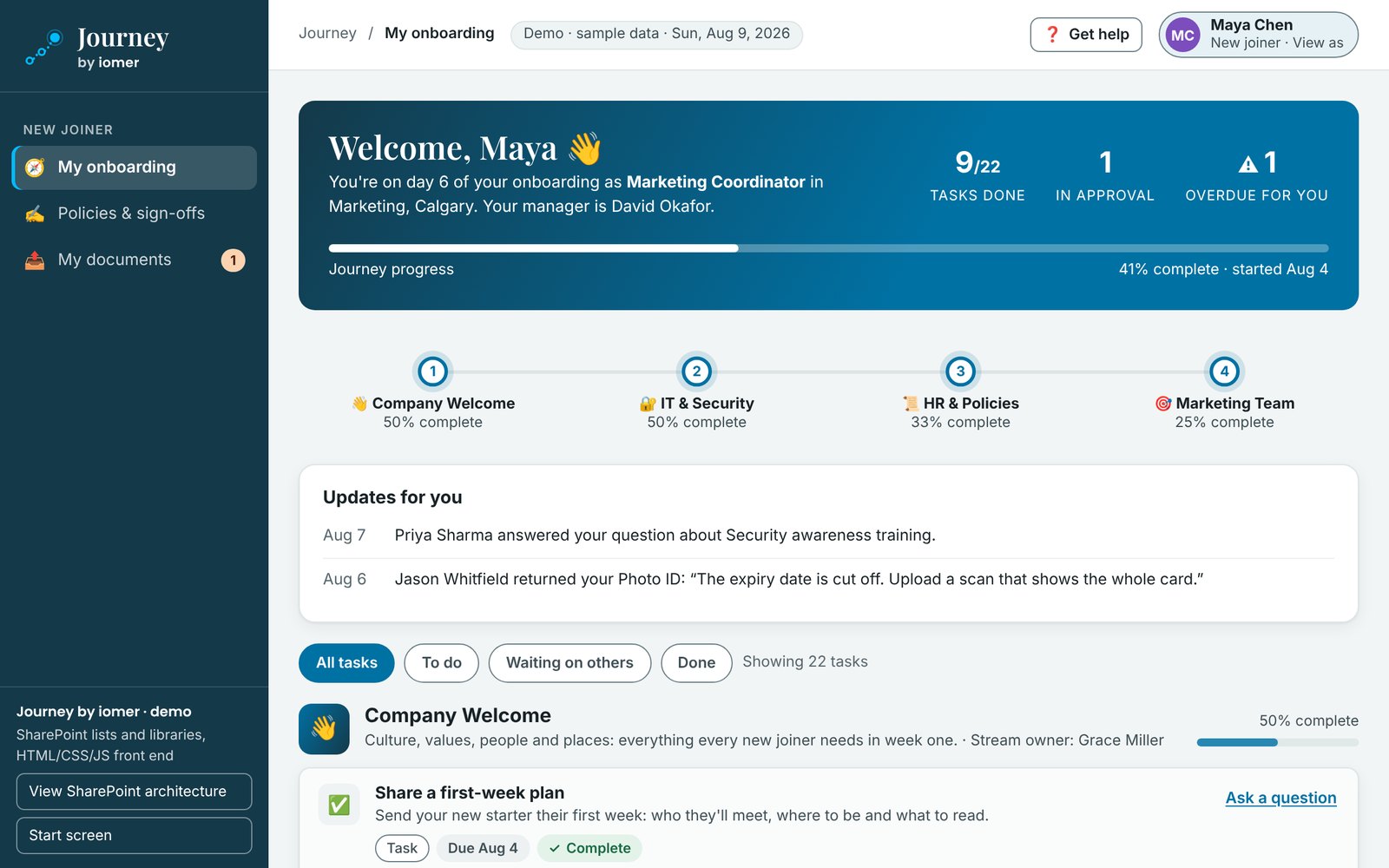The image size is (1389, 868).
Task: Click the MC avatar circle
Action: click(1182, 35)
